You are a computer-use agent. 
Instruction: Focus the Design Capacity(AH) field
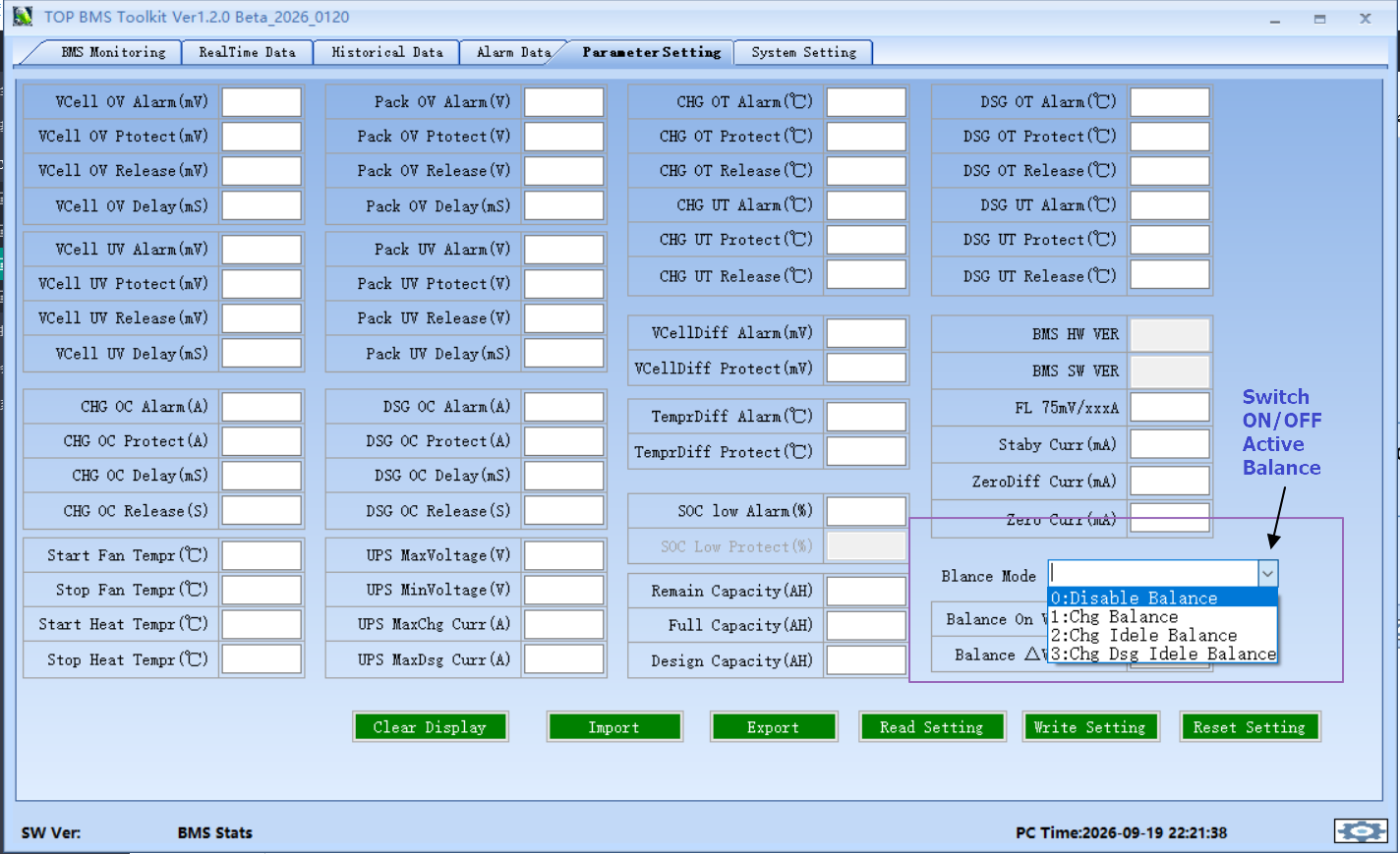pos(866,660)
